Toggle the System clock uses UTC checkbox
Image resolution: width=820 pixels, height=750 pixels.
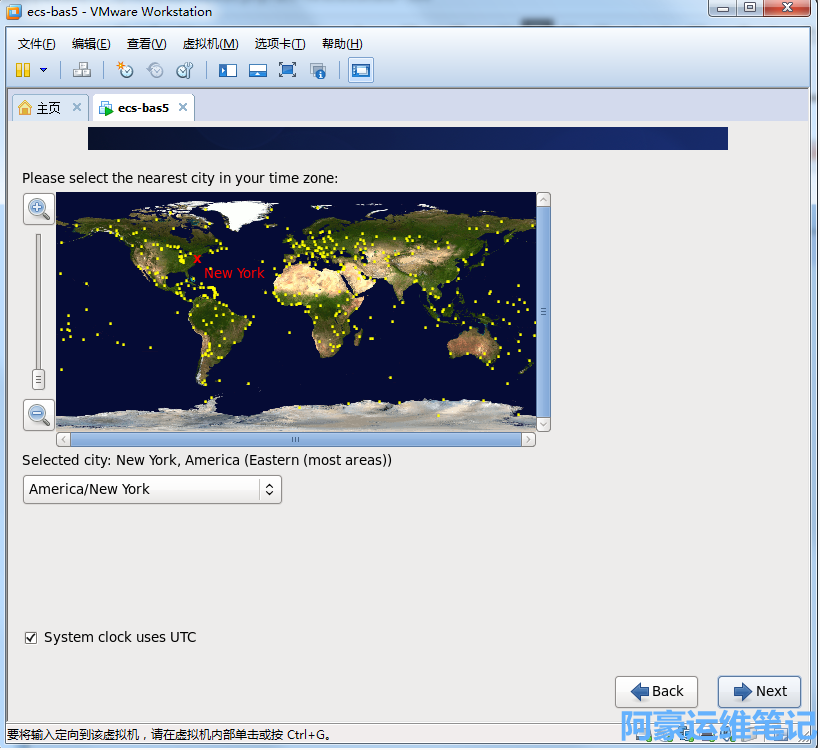pos(31,638)
